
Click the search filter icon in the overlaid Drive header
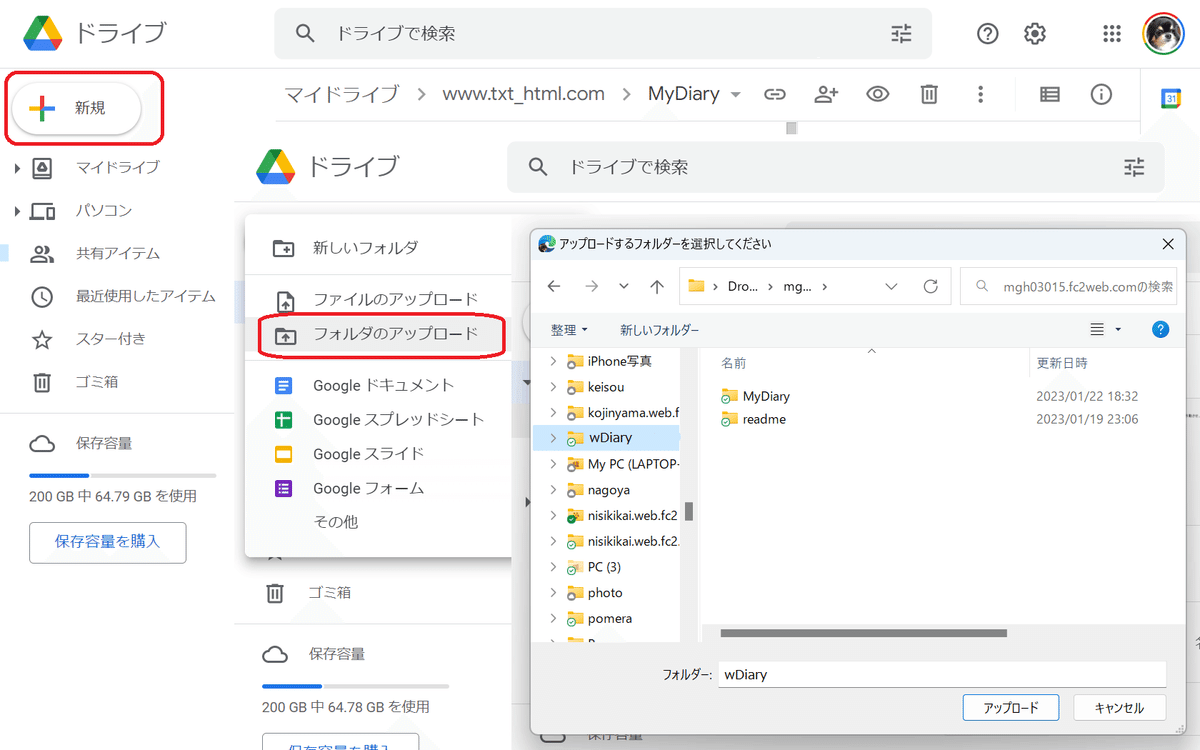(1134, 167)
